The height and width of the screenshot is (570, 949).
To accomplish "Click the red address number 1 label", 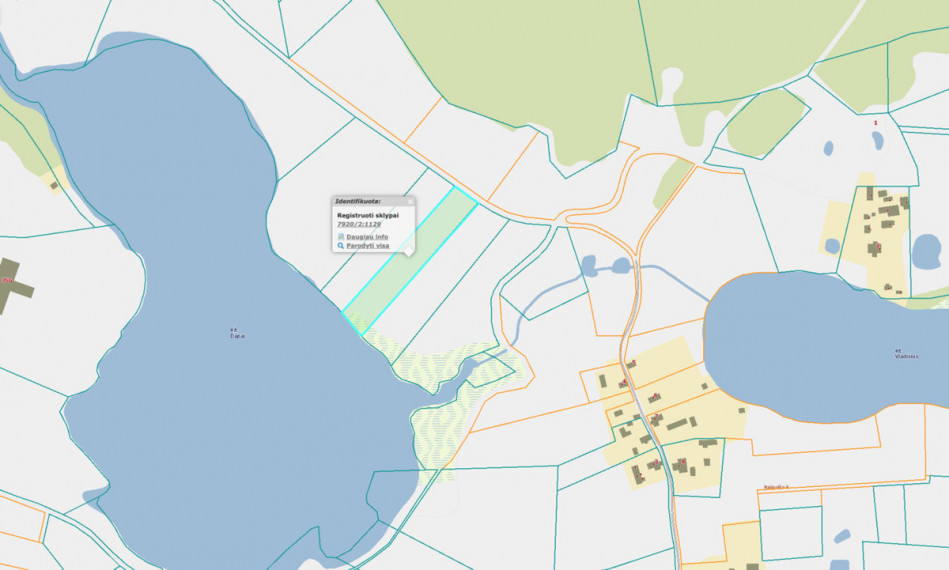I will [x=875, y=123].
